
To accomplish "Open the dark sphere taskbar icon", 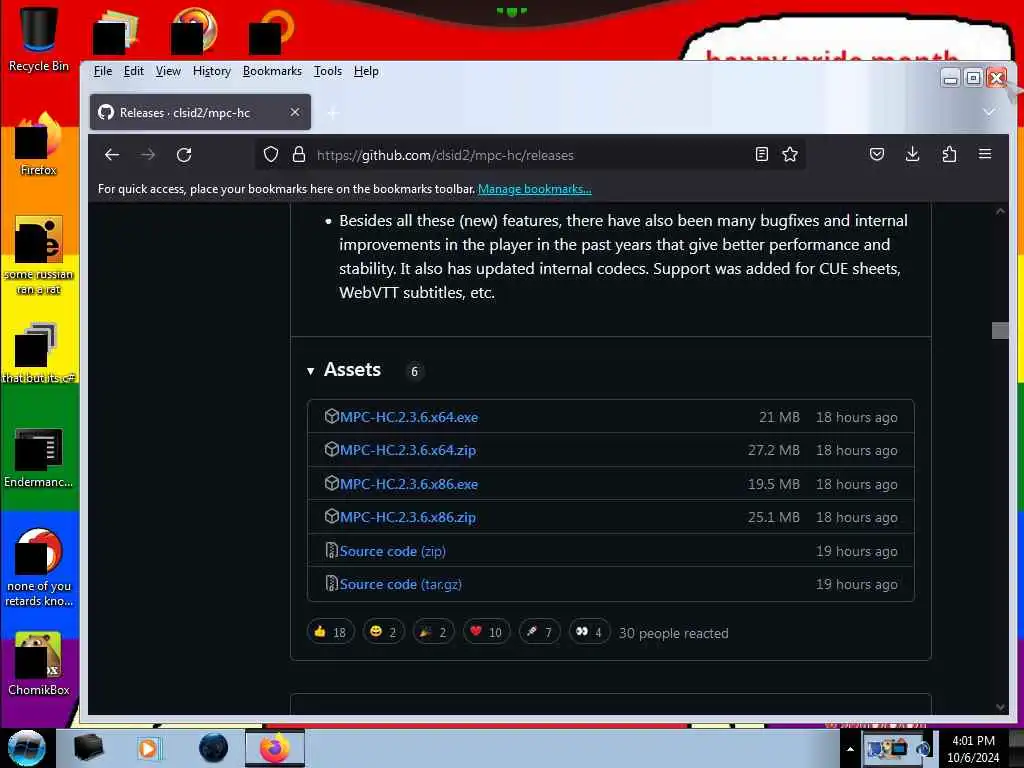I will [214, 748].
